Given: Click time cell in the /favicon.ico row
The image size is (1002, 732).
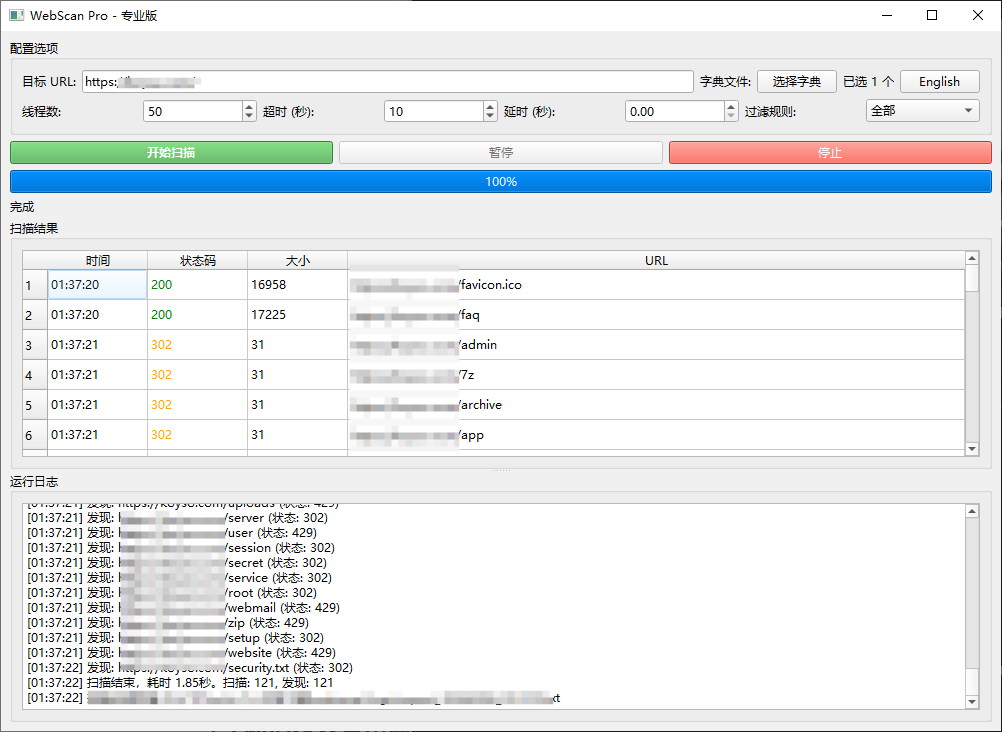Looking at the screenshot, I should (x=97, y=284).
